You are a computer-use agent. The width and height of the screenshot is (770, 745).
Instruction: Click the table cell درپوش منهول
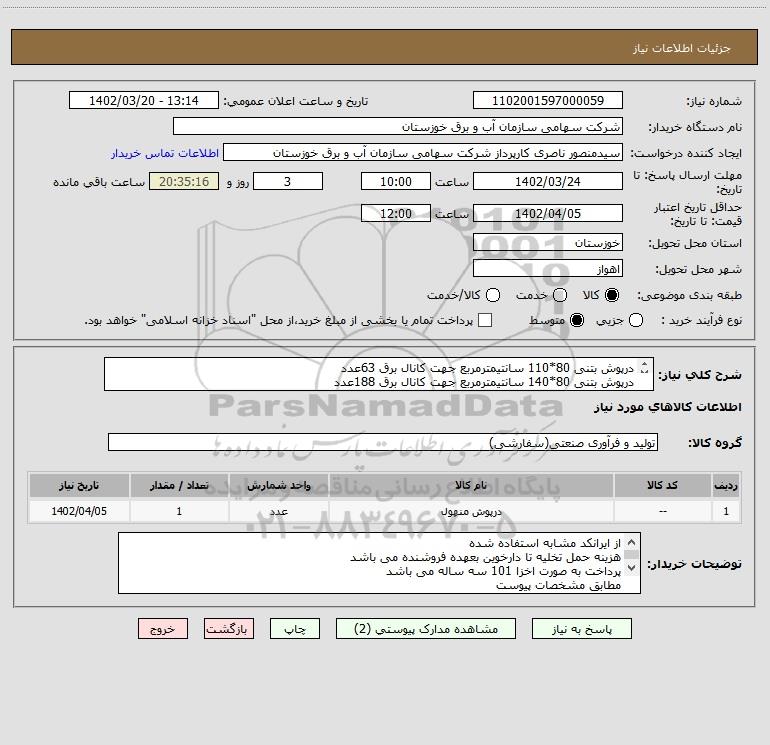click(x=471, y=511)
